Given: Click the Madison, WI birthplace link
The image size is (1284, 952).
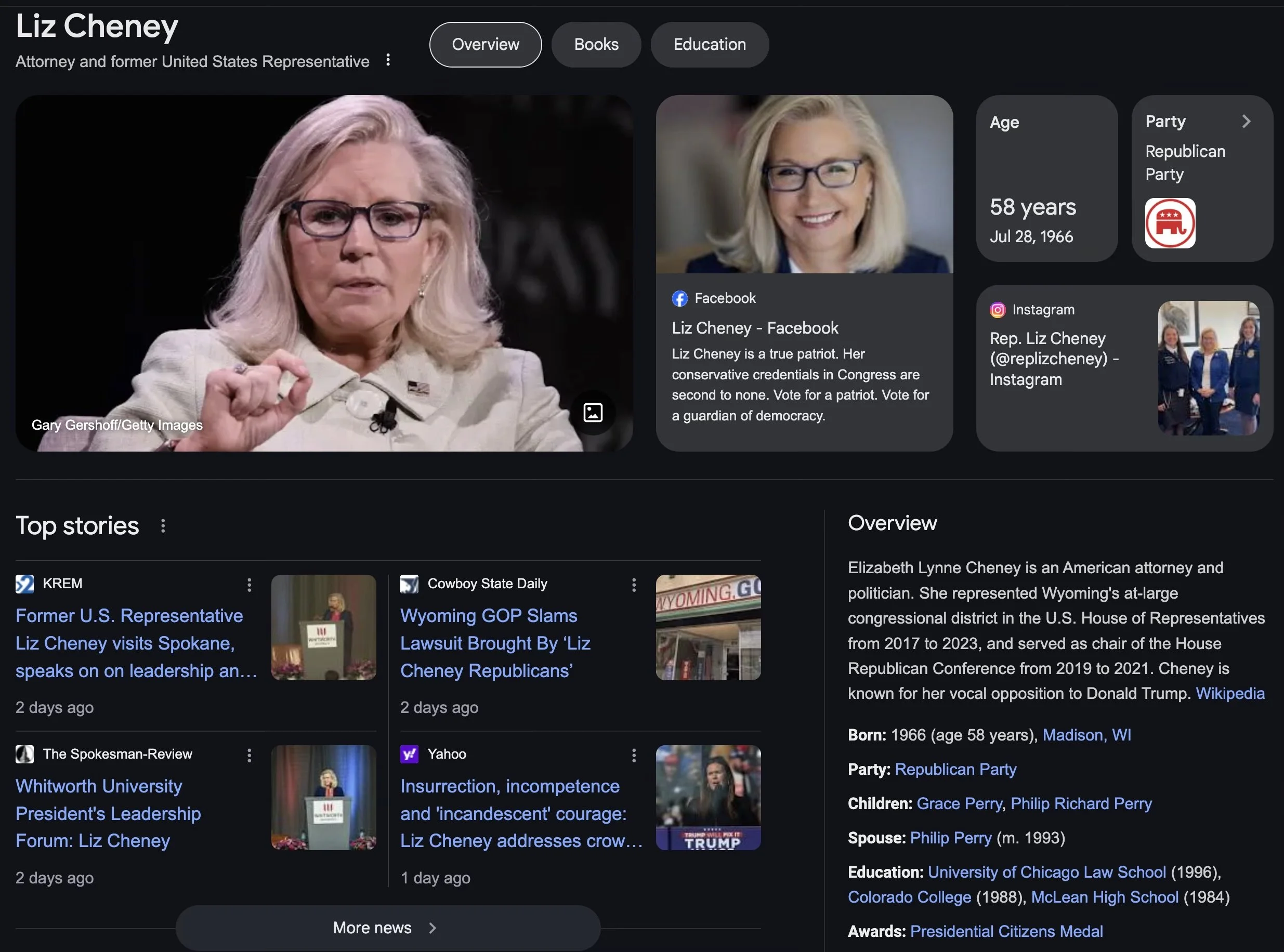Looking at the screenshot, I should pos(1086,735).
